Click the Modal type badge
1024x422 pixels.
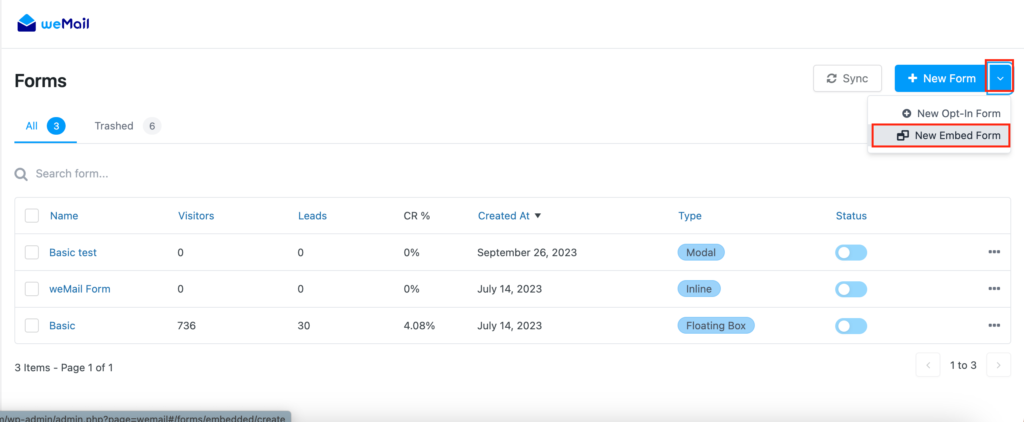point(701,252)
